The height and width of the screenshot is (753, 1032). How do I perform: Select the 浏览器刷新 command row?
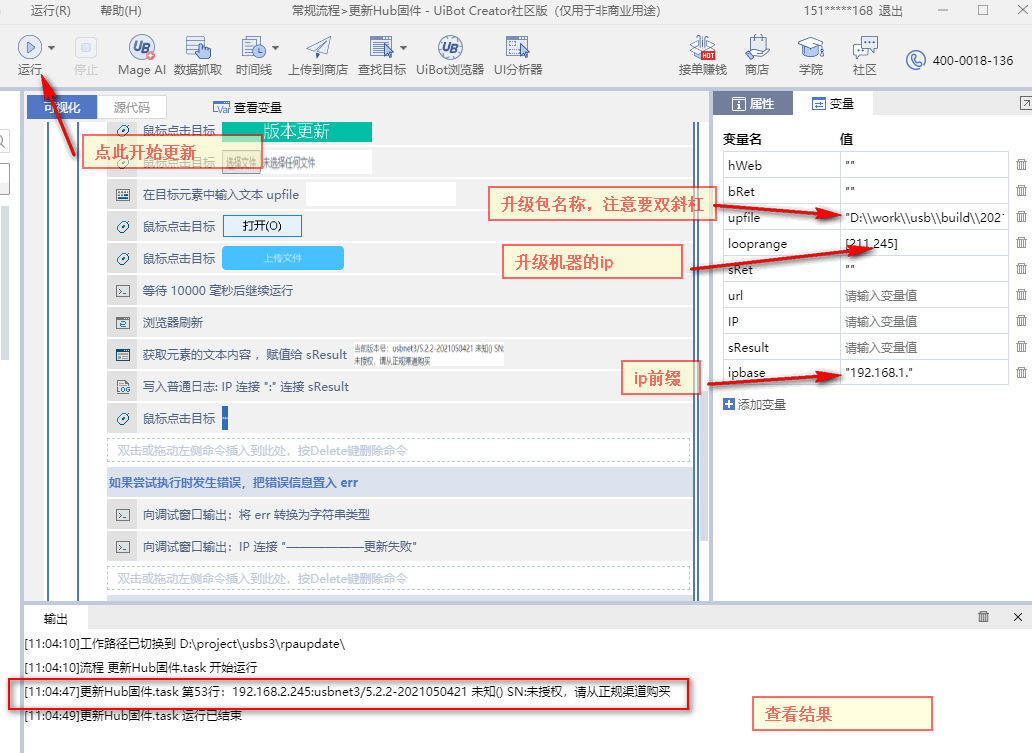(x=400, y=323)
